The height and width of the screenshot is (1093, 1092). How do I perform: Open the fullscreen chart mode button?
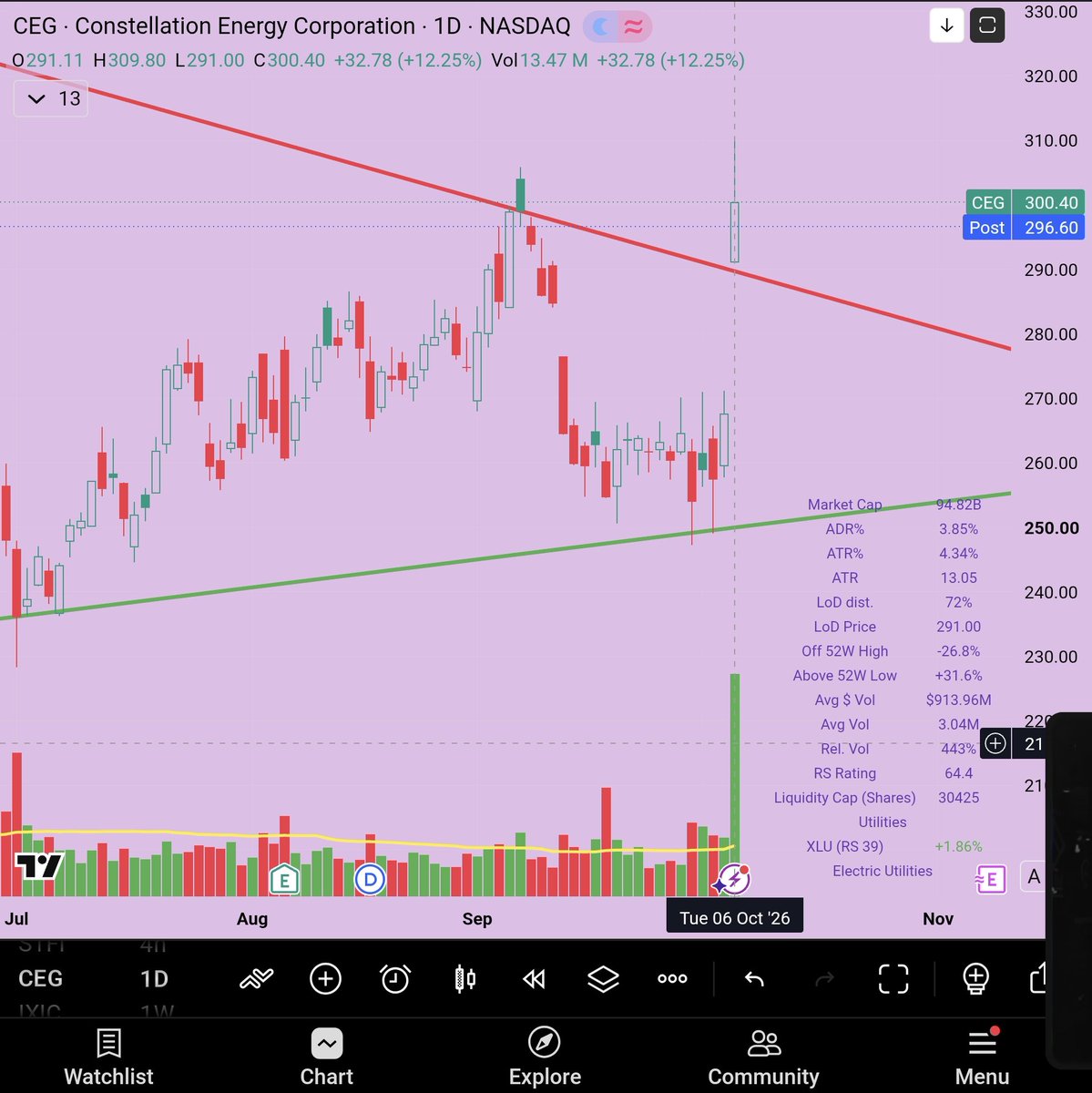pyautogui.click(x=987, y=26)
